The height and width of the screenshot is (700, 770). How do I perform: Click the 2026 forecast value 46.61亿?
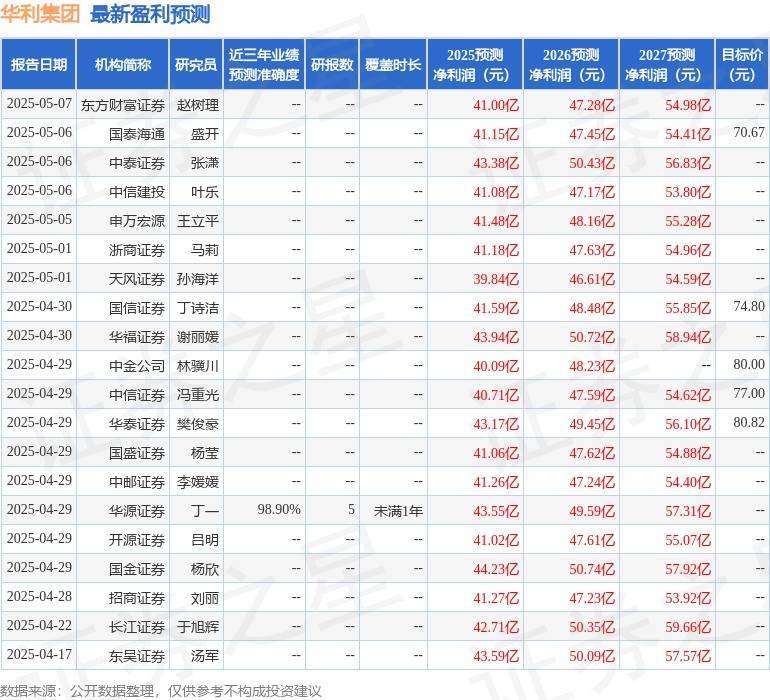(592, 279)
